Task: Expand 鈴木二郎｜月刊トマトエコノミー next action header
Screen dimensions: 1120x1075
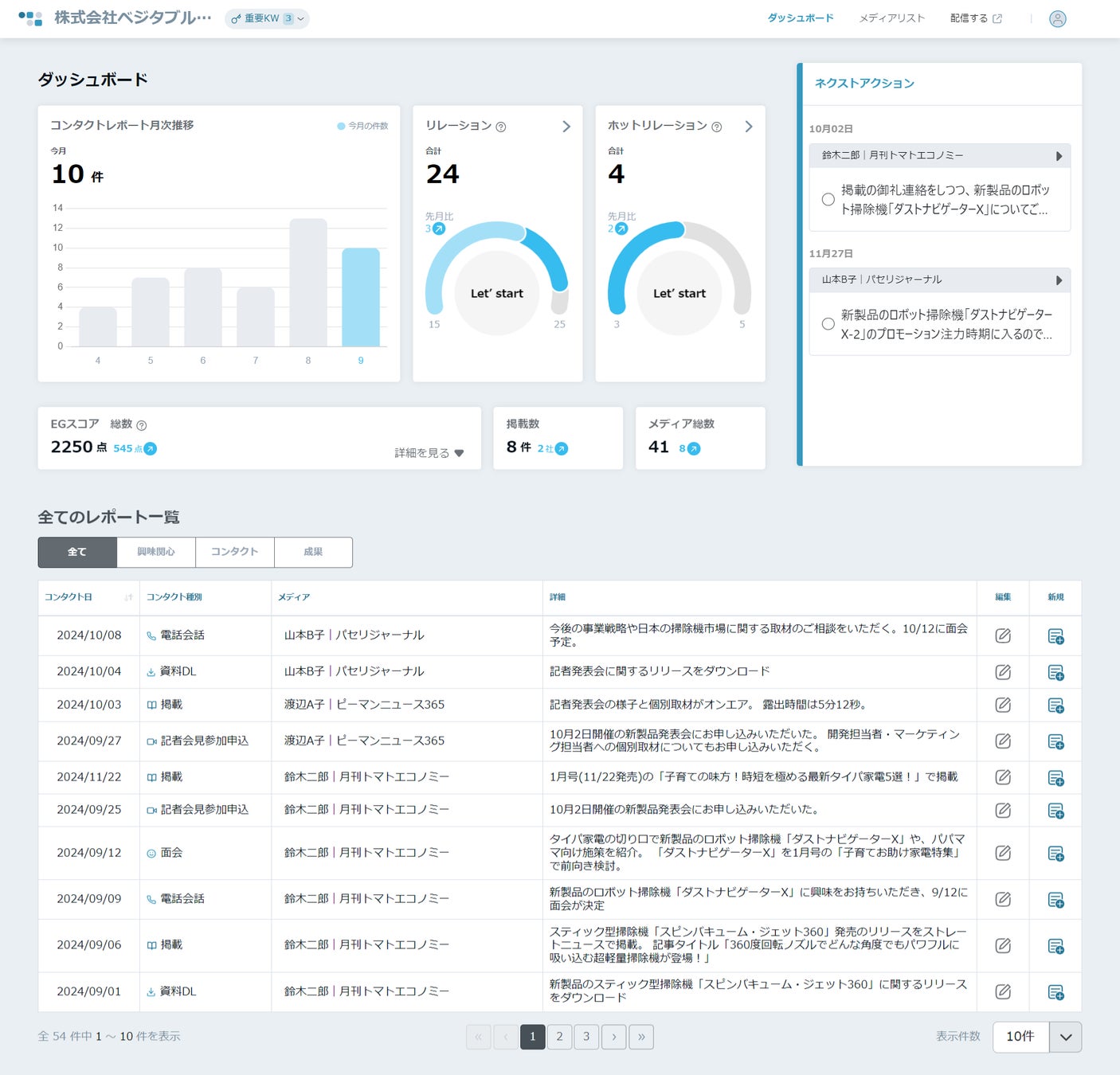Action: 939,155
